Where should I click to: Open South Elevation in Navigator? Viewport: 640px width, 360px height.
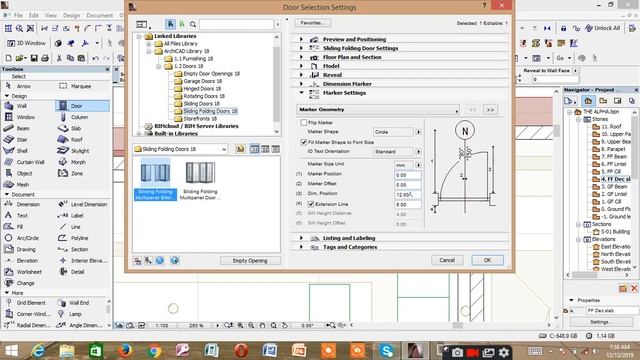tap(616, 262)
